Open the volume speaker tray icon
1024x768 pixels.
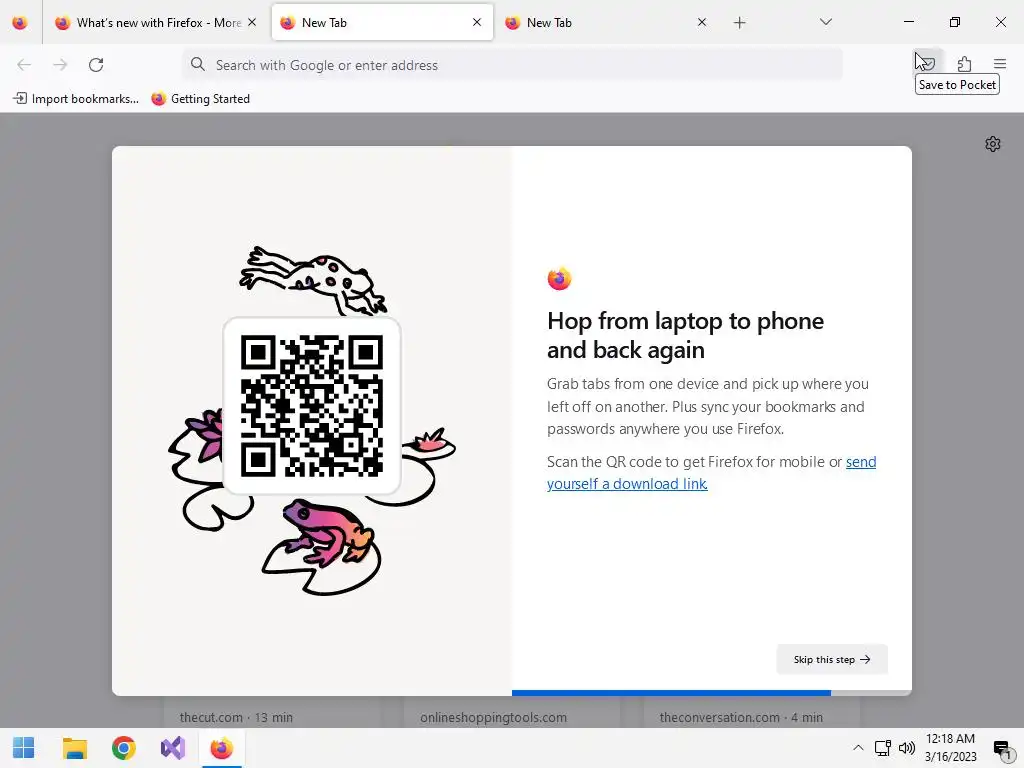coord(906,748)
